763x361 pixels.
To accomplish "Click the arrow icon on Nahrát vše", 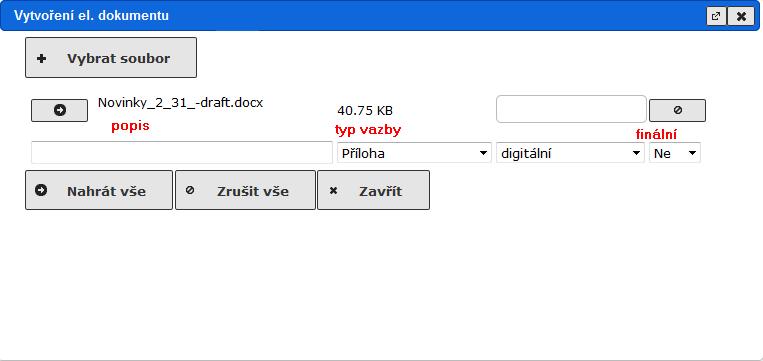I will pyautogui.click(x=41, y=190).
